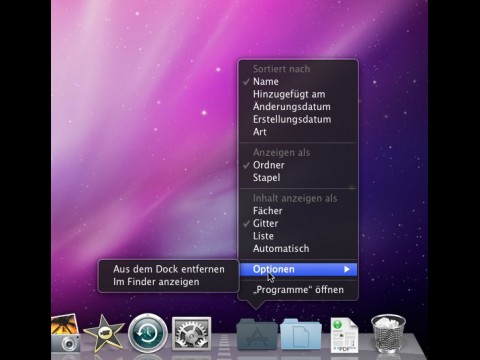
Task: Show contents as Gitter
Action: pos(298,223)
